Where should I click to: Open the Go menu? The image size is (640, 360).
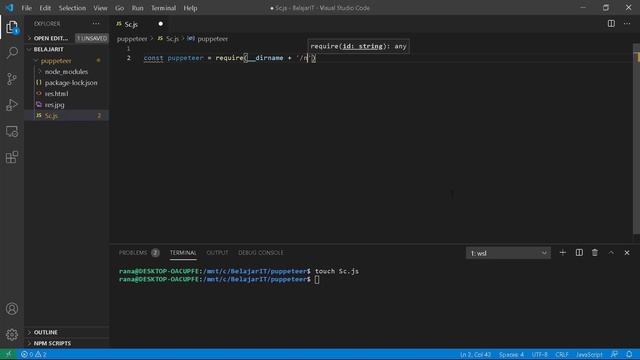tap(119, 8)
